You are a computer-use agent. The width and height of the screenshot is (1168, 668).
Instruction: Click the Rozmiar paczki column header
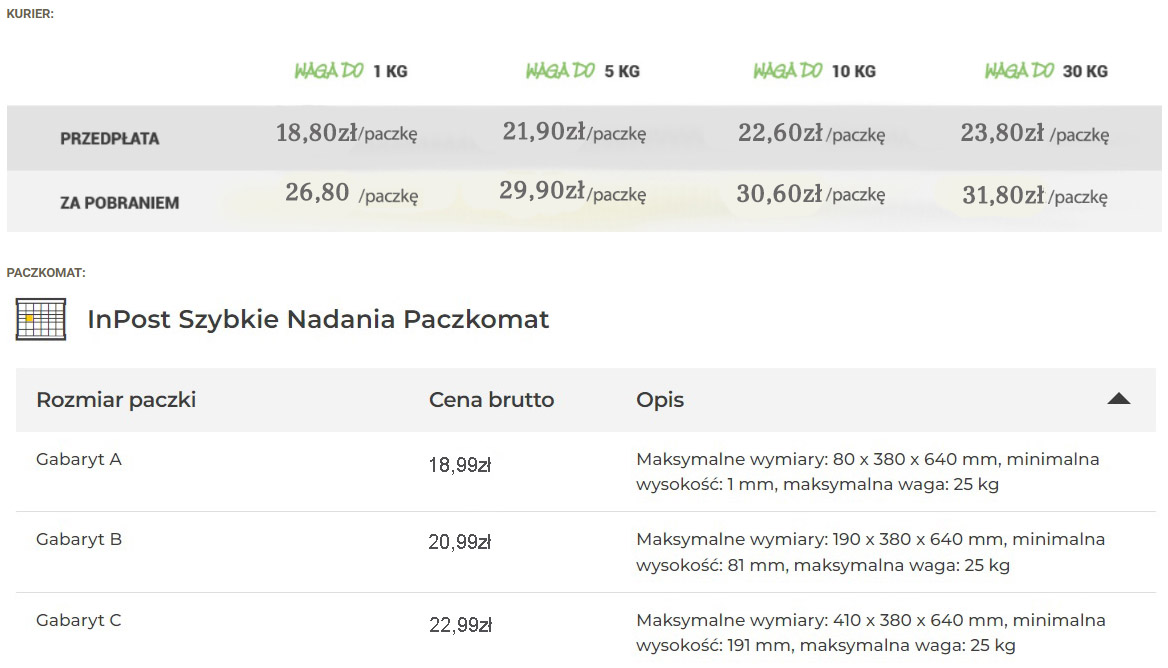pos(116,400)
